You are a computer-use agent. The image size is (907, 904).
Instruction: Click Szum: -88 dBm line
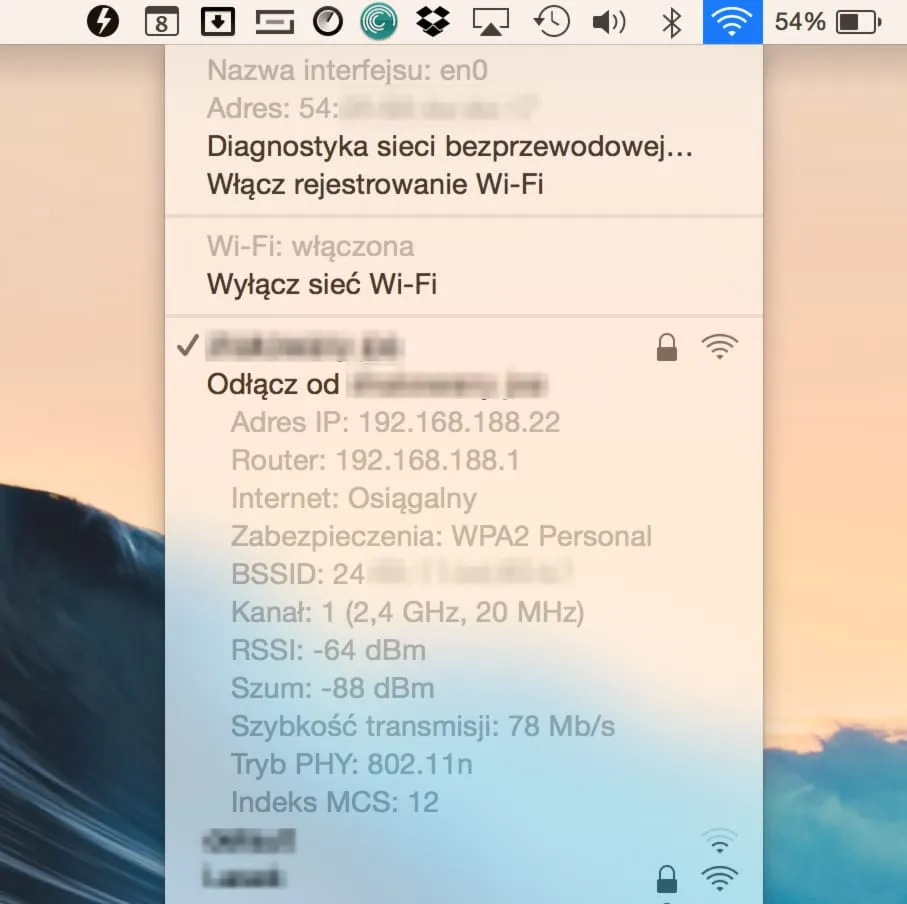[x=463, y=688]
